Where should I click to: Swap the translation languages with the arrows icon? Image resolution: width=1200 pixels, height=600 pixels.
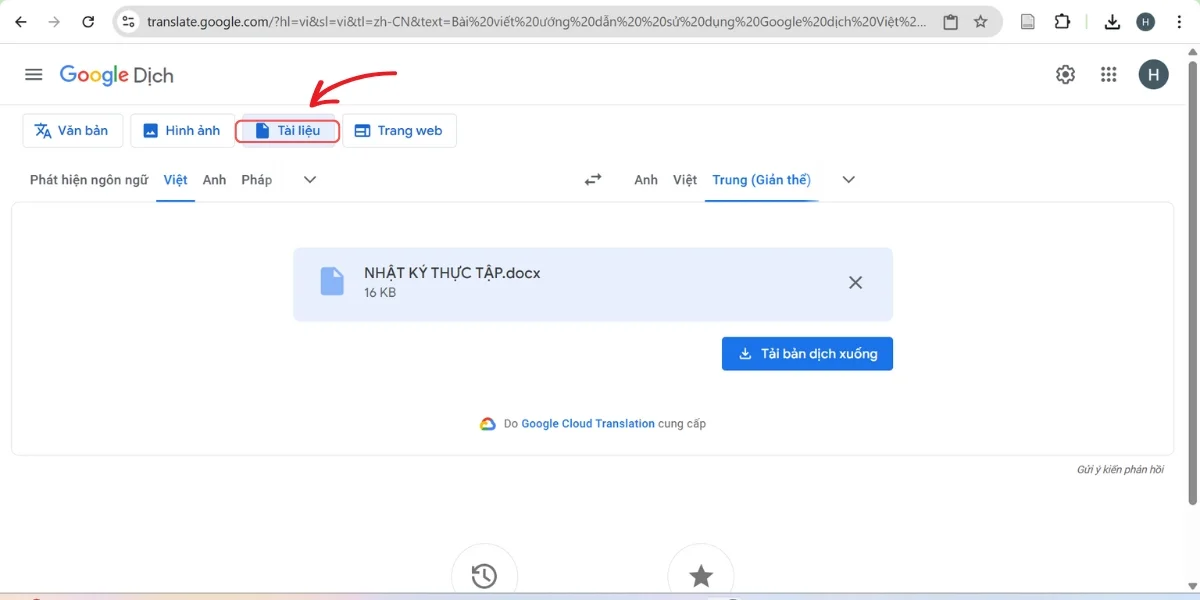592,180
